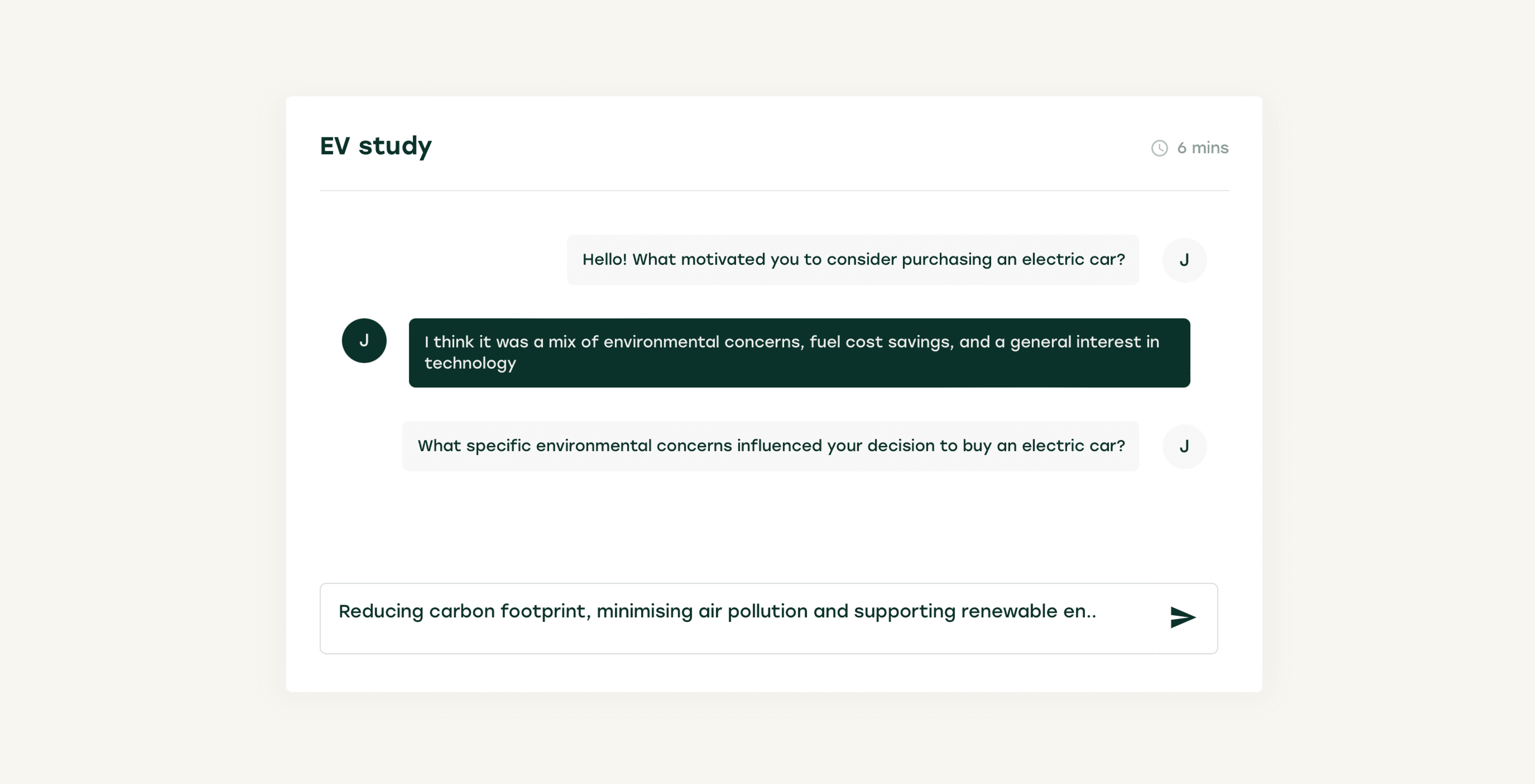Click the J avatar next to the greeting question
Screen dimensions: 1535x784
(x=1185, y=260)
